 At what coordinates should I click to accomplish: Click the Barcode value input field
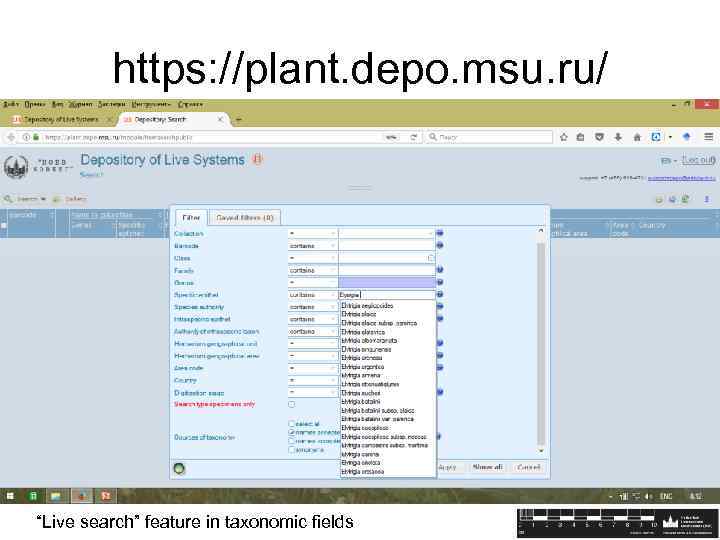tap(387, 246)
